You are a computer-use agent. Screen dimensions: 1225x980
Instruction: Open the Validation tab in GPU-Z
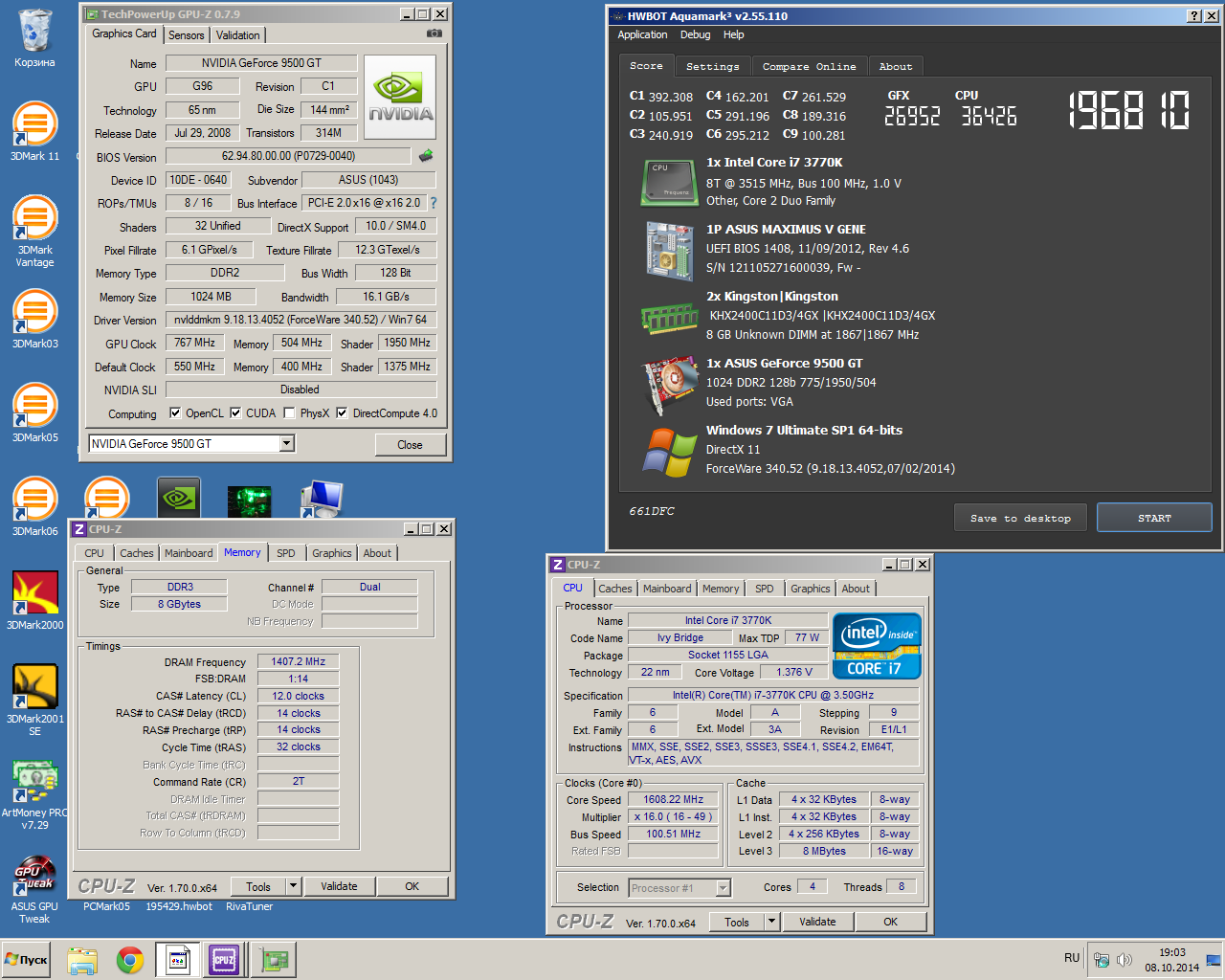237,34
